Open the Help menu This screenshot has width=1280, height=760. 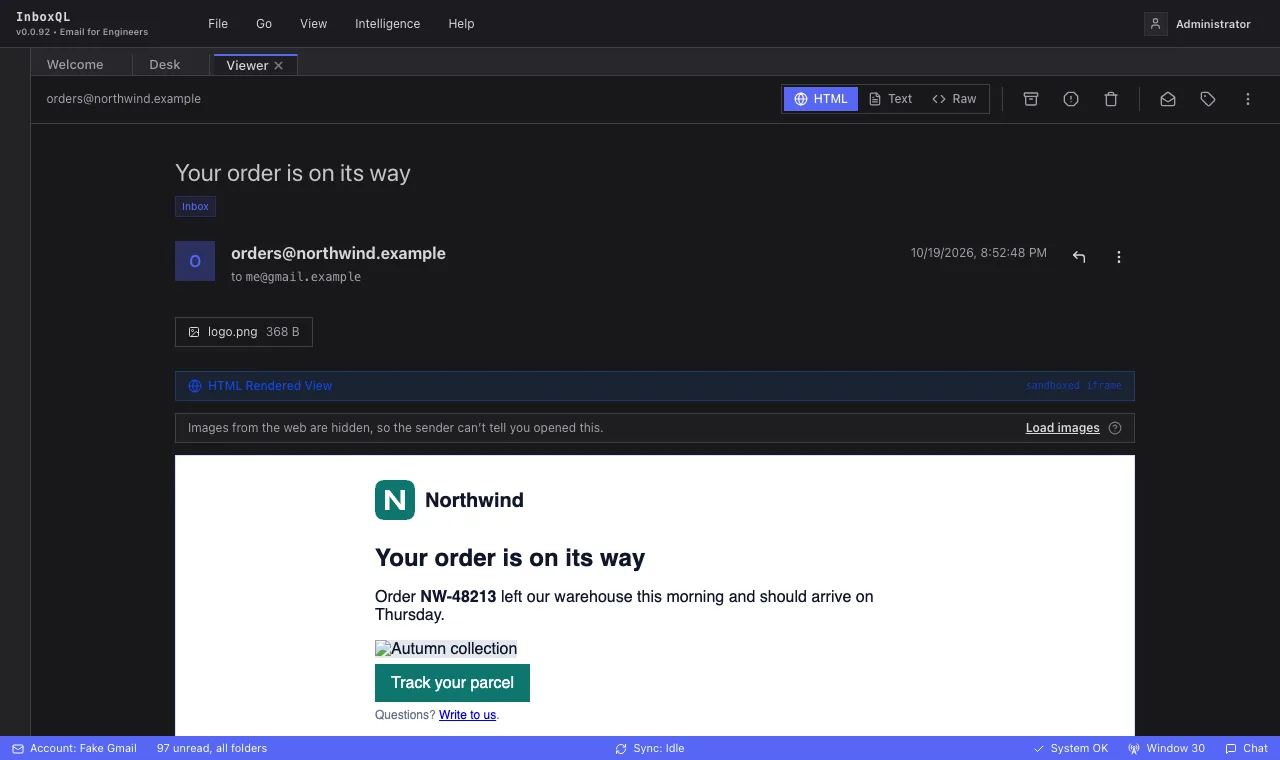tap(461, 24)
